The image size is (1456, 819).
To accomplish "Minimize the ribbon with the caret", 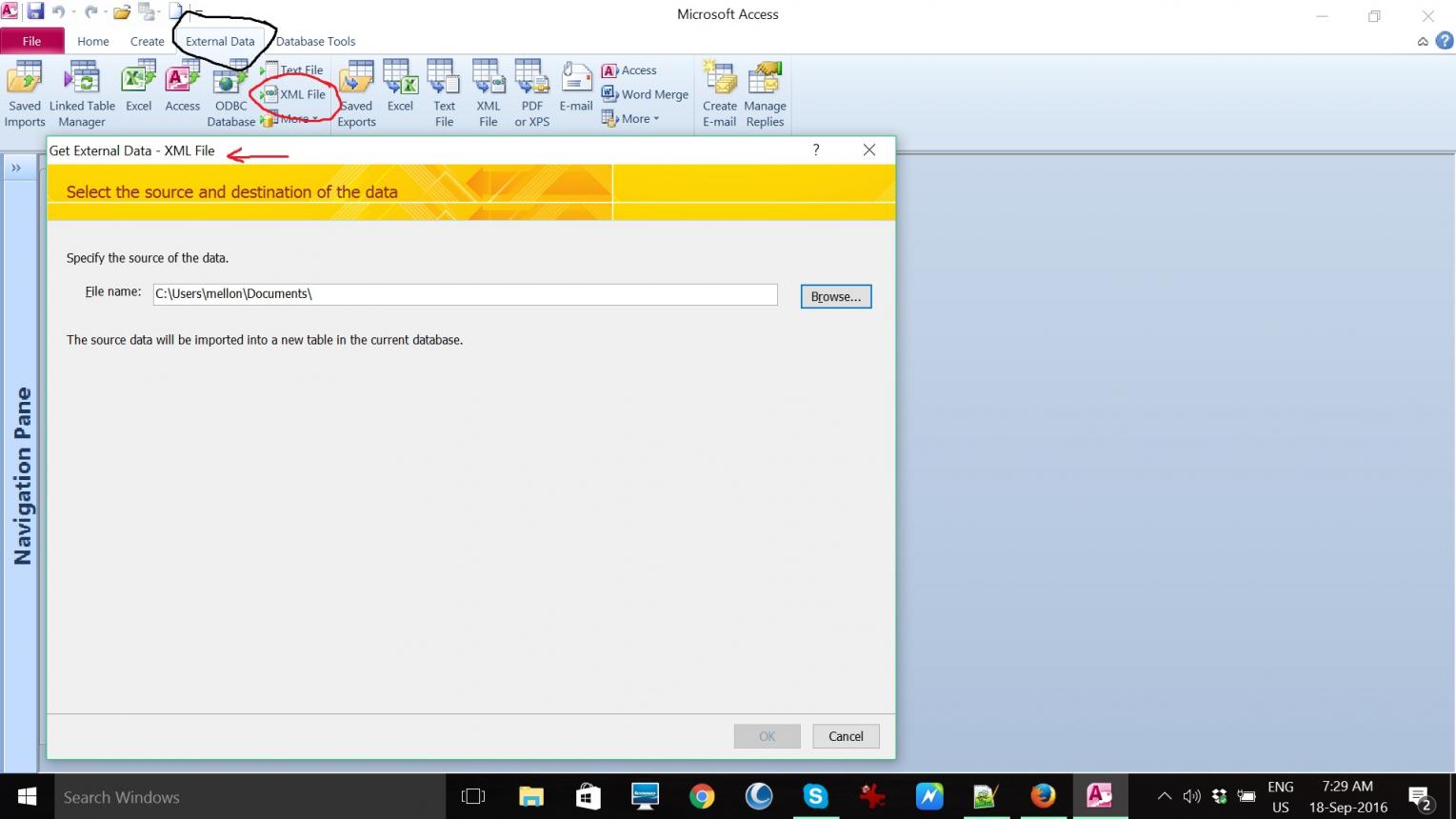I will click(1423, 42).
